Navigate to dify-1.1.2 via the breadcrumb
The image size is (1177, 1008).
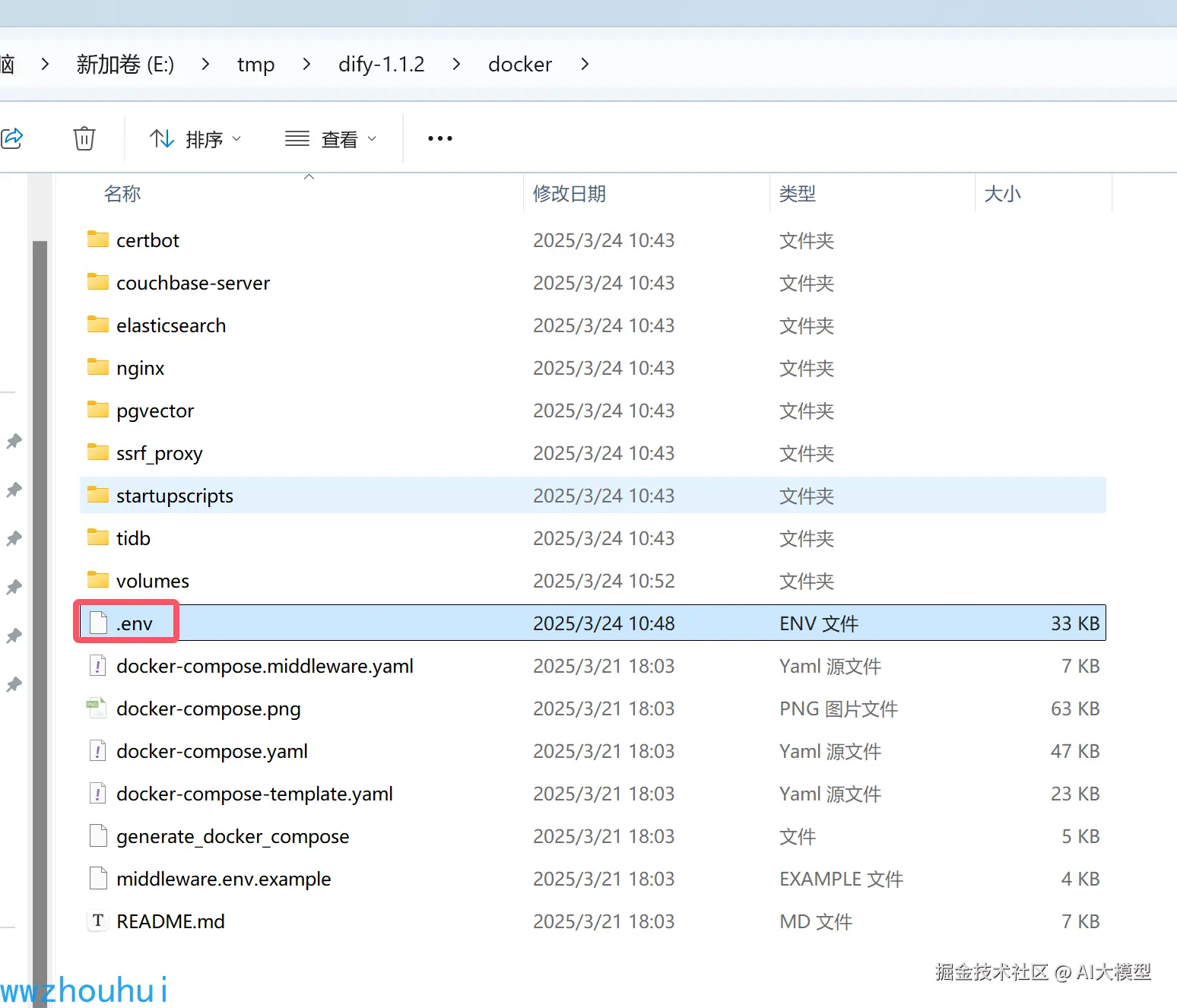[x=381, y=65]
